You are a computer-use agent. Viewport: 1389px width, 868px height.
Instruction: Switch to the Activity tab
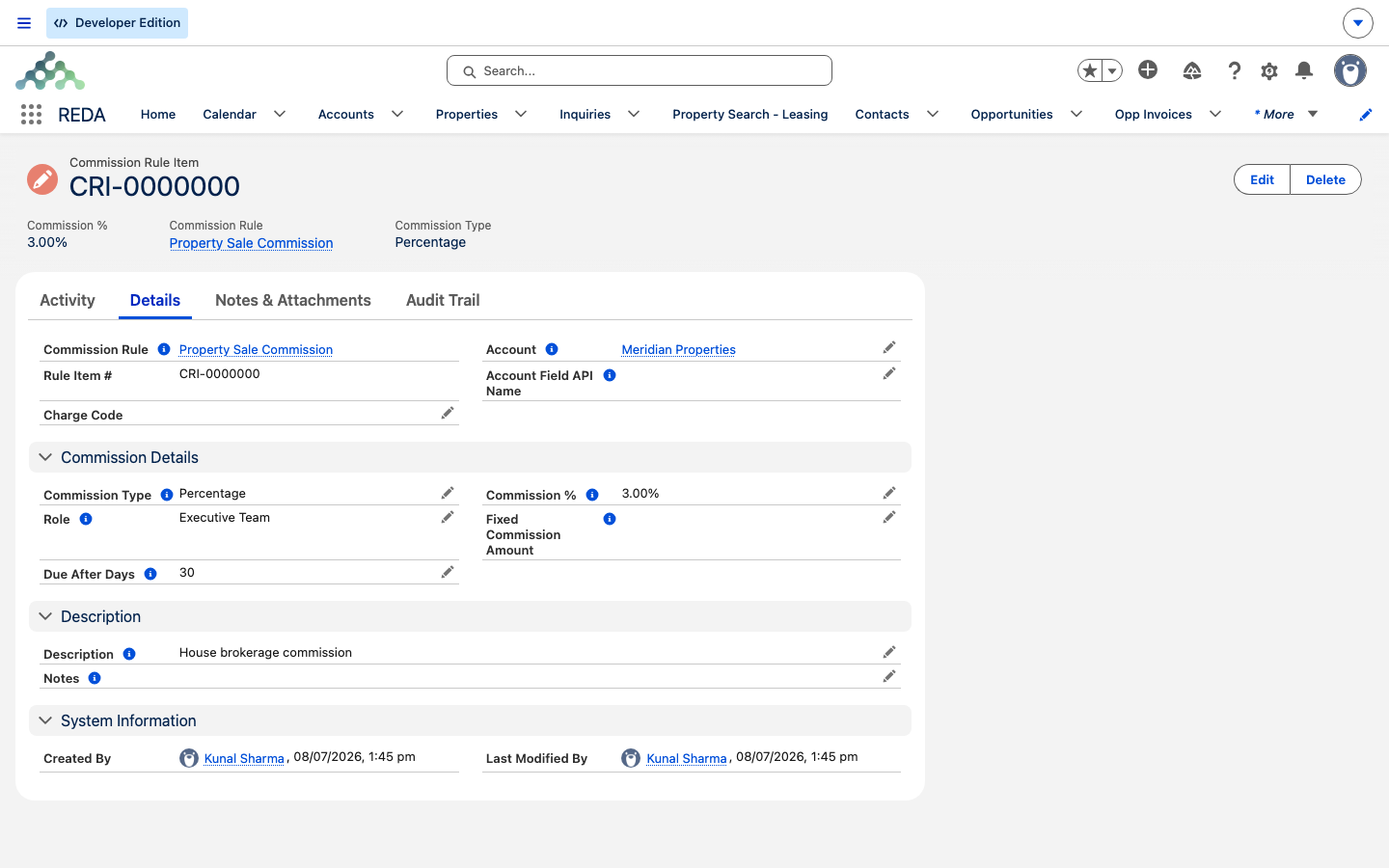pos(68,300)
